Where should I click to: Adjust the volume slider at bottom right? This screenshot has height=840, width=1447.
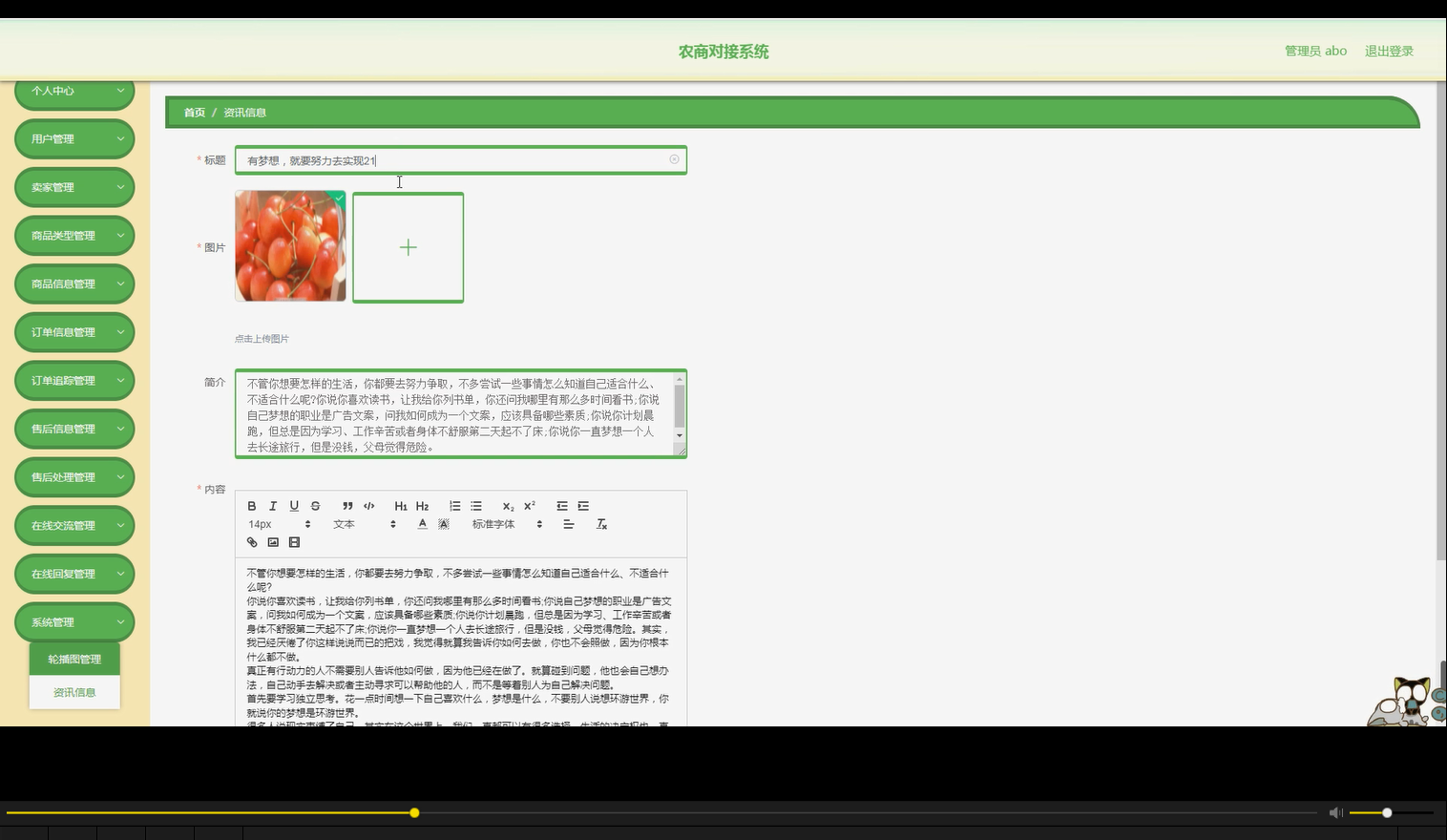[1385, 812]
